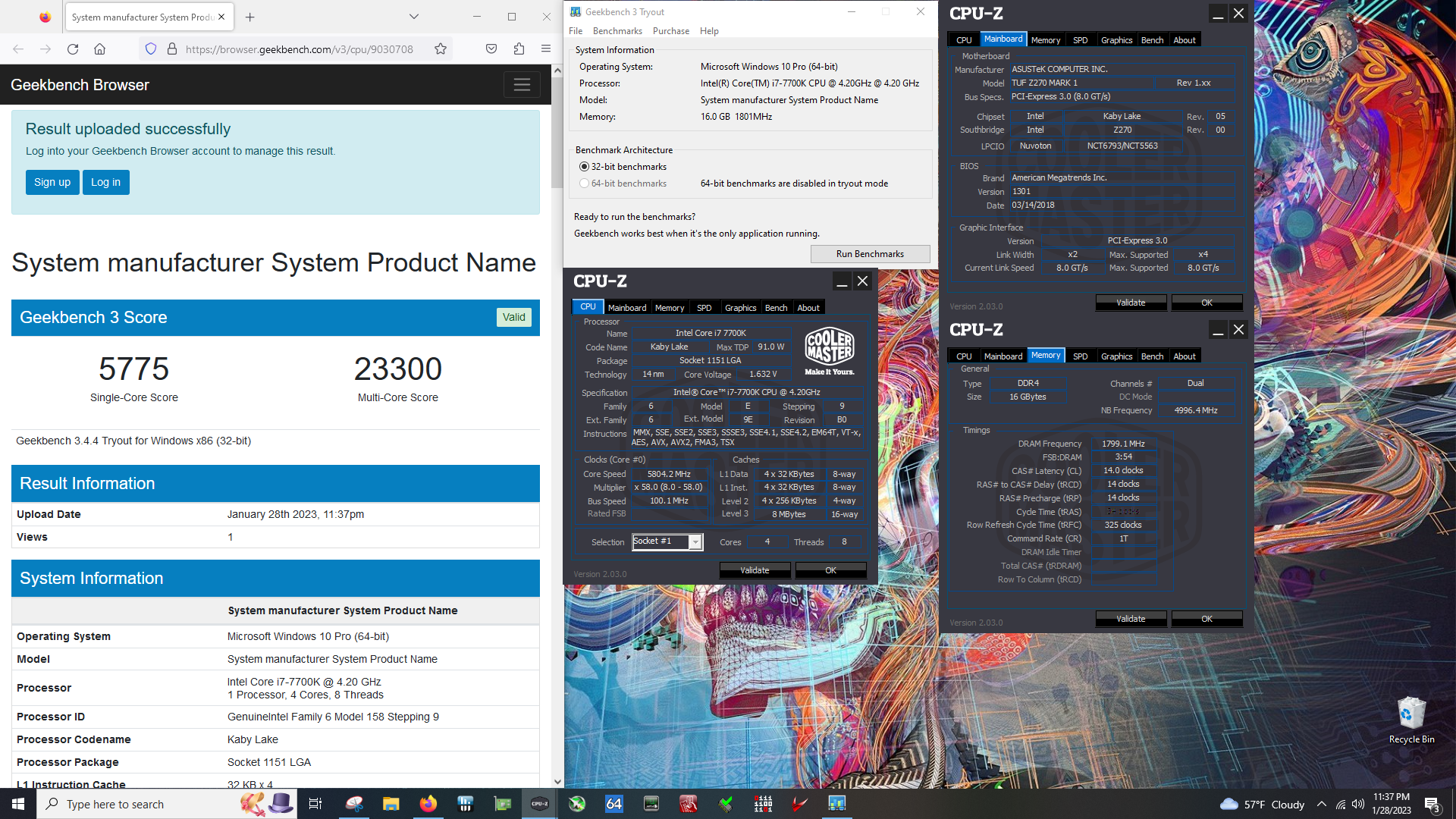Open the Recycle Bin on desktop
The image size is (1456, 819).
pyautogui.click(x=1411, y=720)
